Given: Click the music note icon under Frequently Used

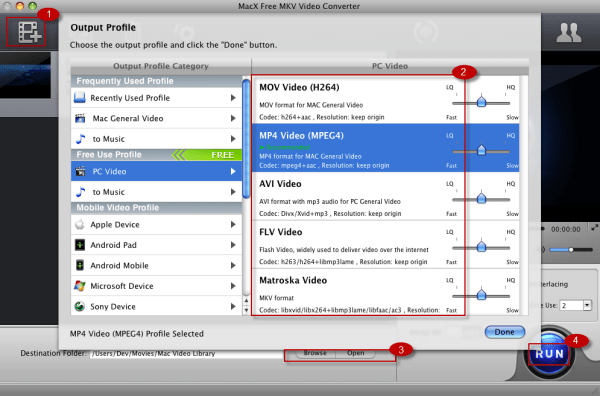Looking at the screenshot, I should pos(80,139).
